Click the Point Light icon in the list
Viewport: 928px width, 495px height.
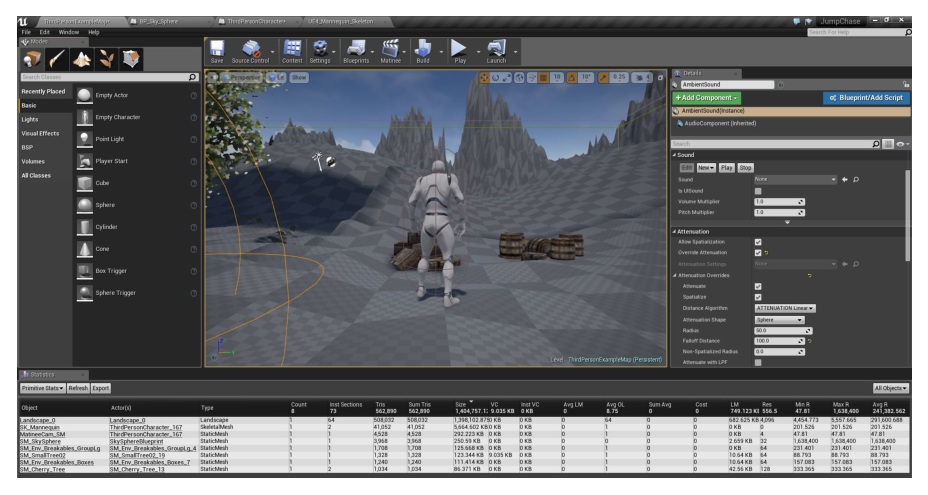85,139
